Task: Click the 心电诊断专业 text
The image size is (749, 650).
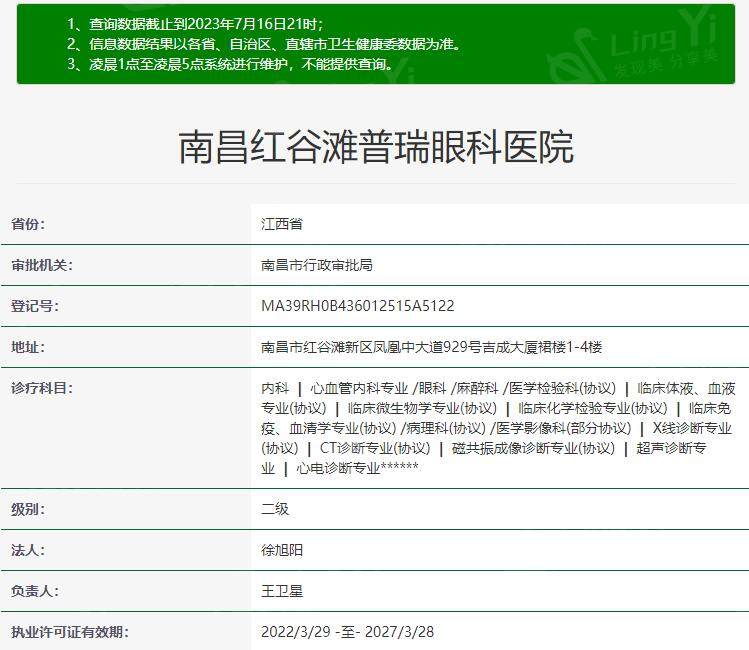Action: pyautogui.click(x=338, y=469)
